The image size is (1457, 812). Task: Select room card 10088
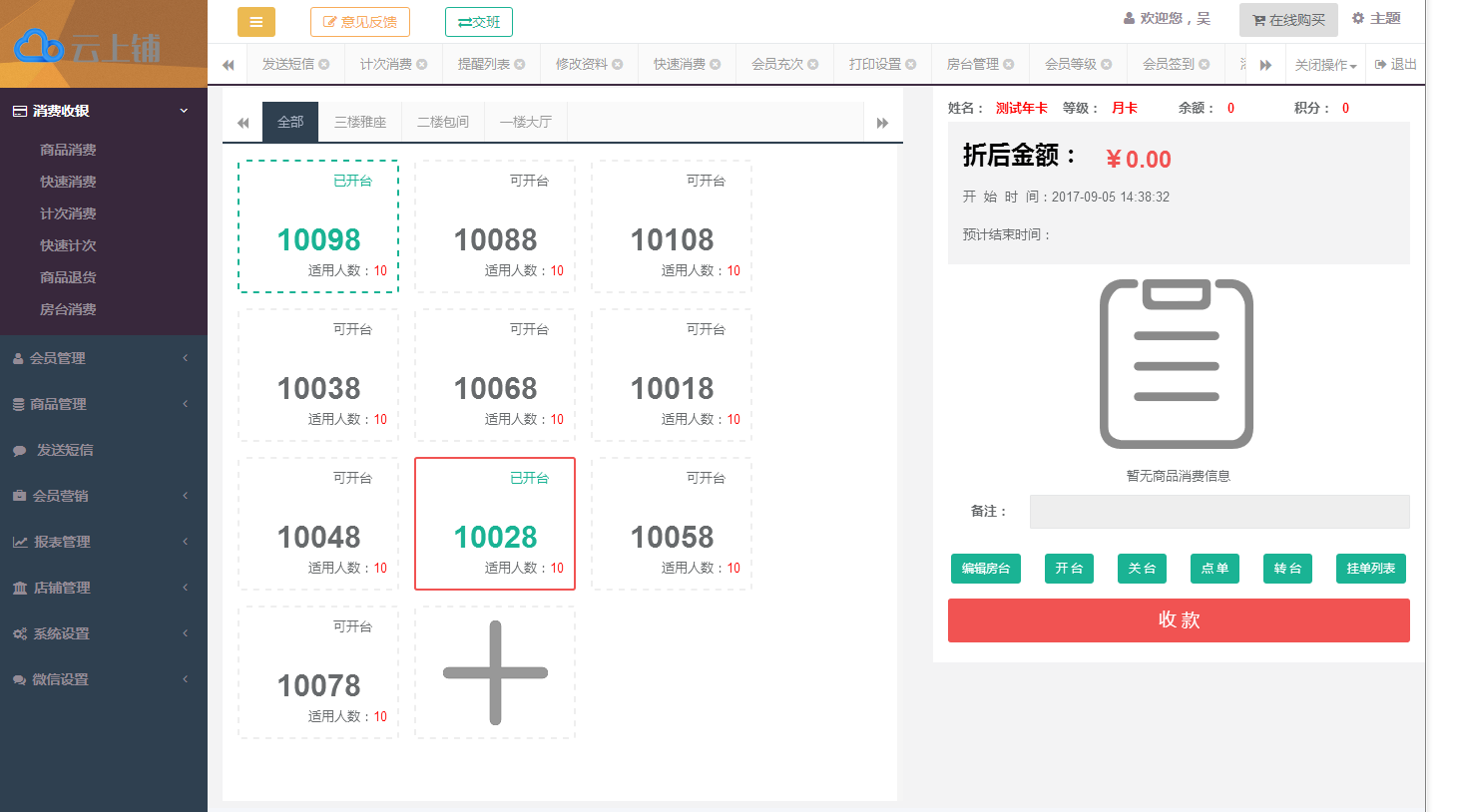click(495, 226)
